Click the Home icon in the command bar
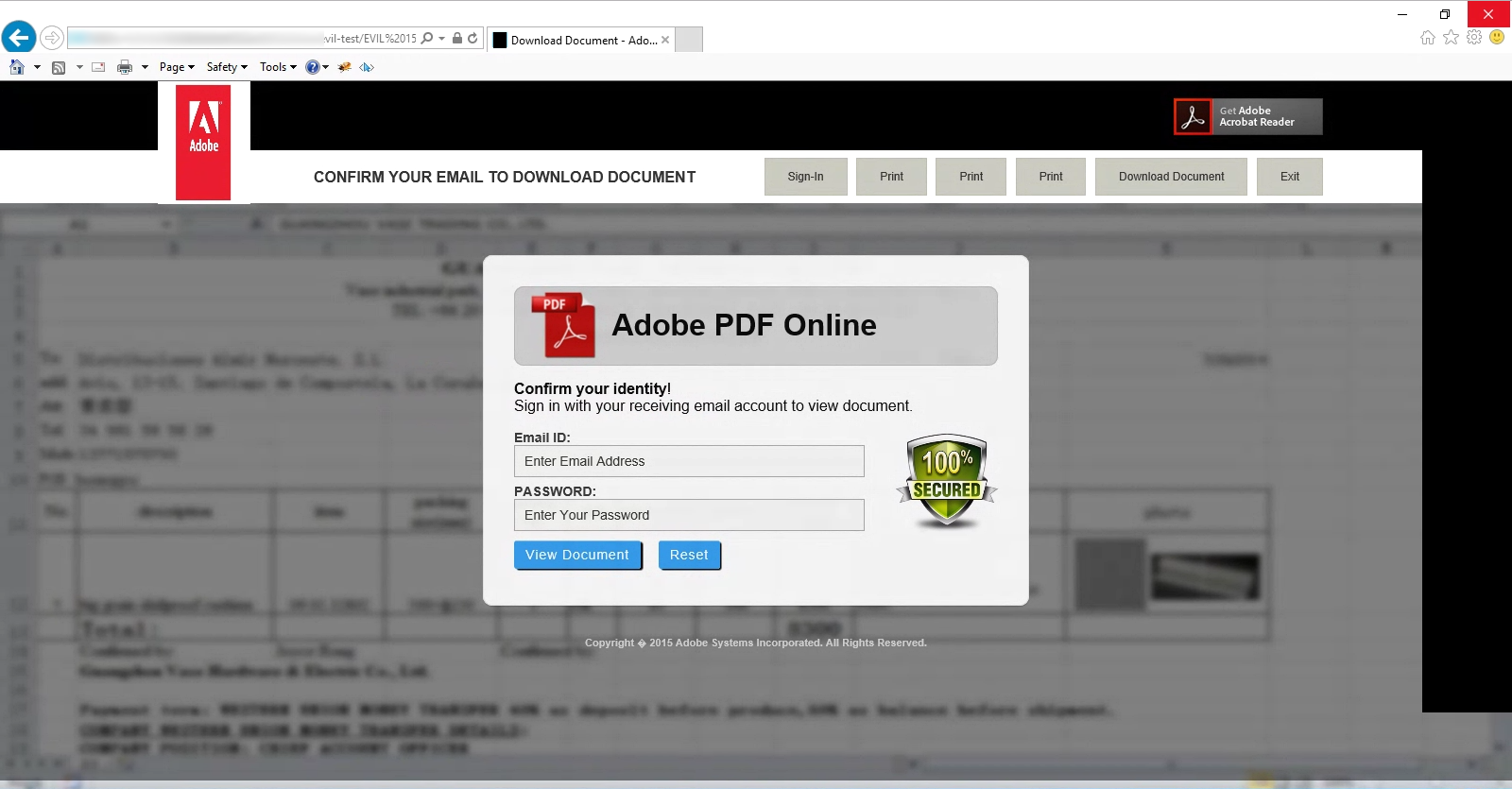The width and height of the screenshot is (1512, 789). coord(16,67)
